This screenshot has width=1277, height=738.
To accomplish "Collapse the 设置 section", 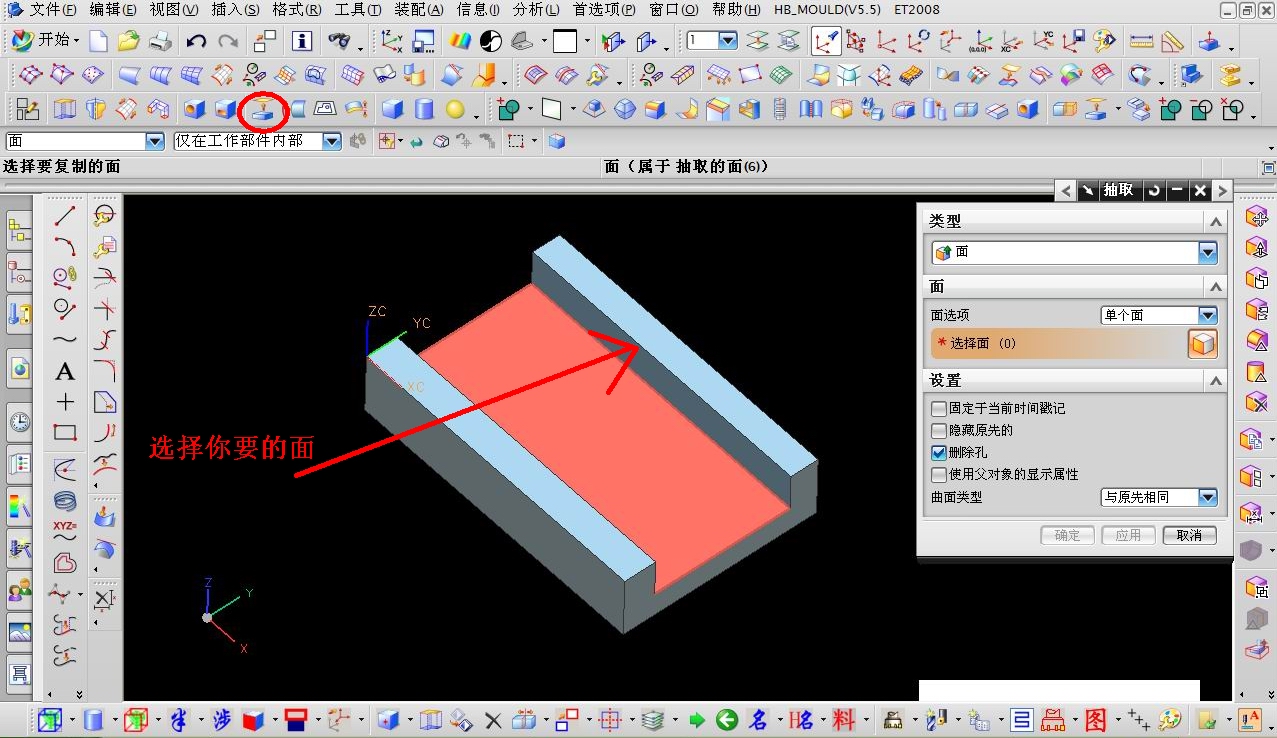I will pos(1215,381).
